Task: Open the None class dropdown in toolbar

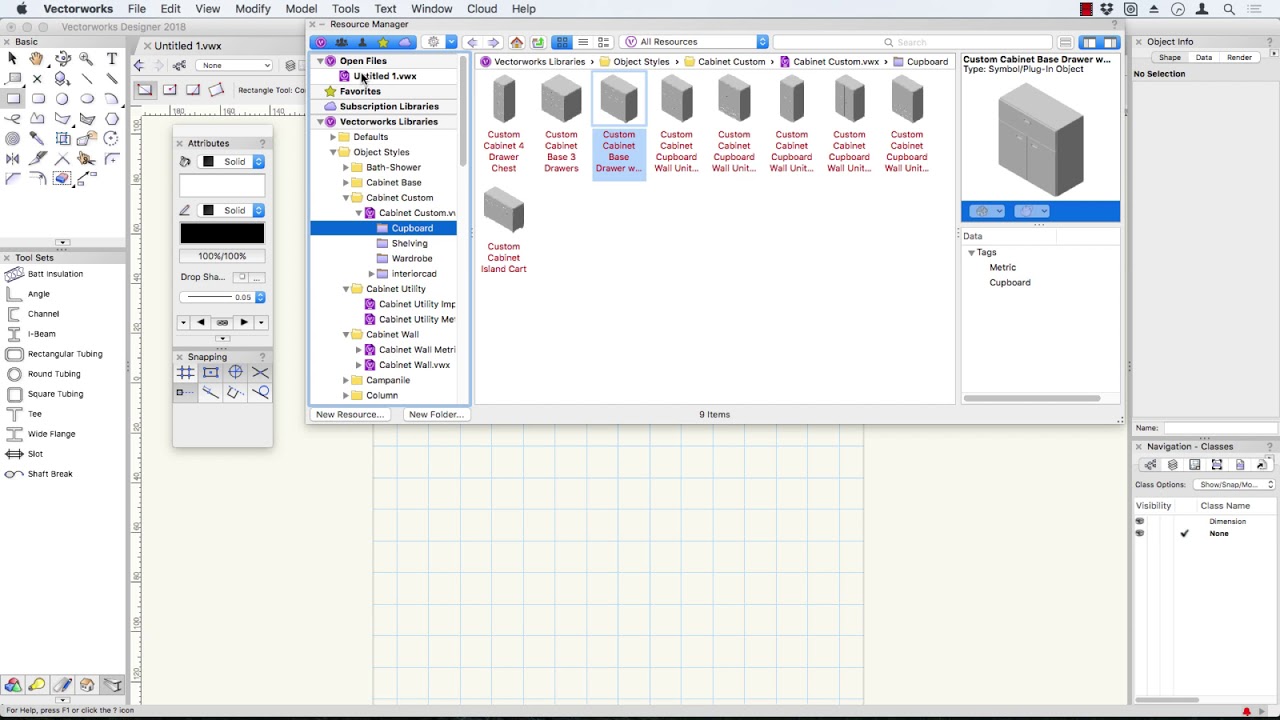Action: pos(235,65)
